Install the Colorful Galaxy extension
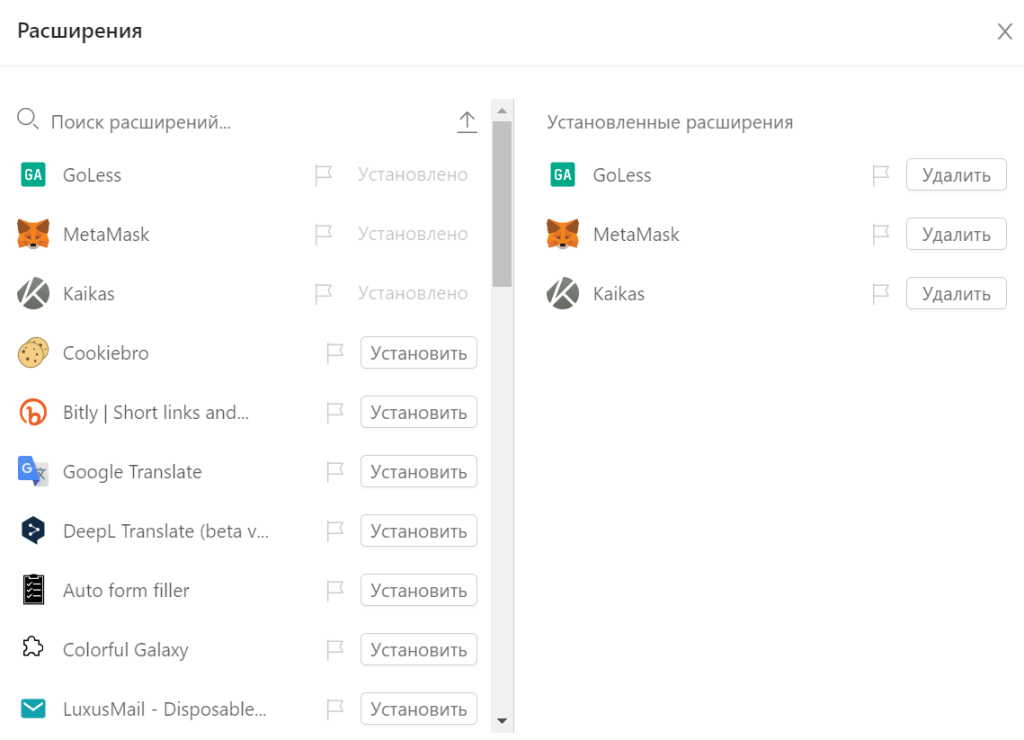 (x=419, y=650)
